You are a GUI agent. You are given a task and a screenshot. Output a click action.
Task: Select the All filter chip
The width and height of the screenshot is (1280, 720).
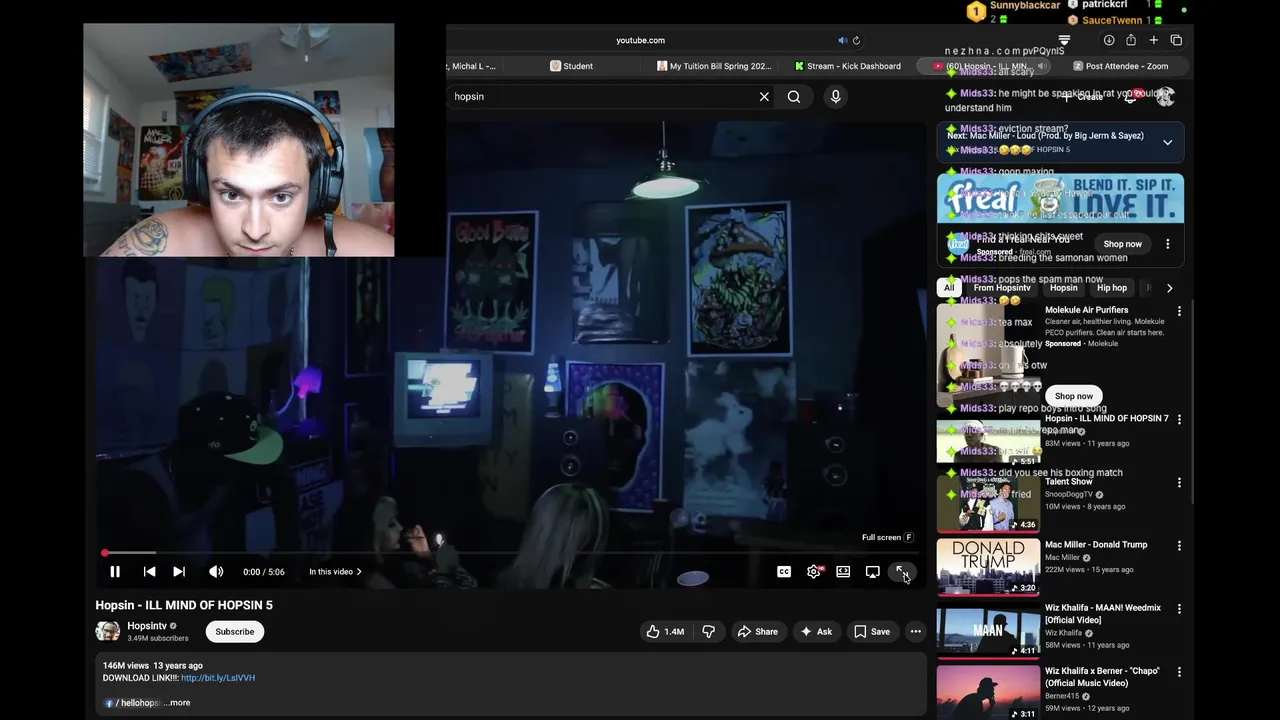949,288
